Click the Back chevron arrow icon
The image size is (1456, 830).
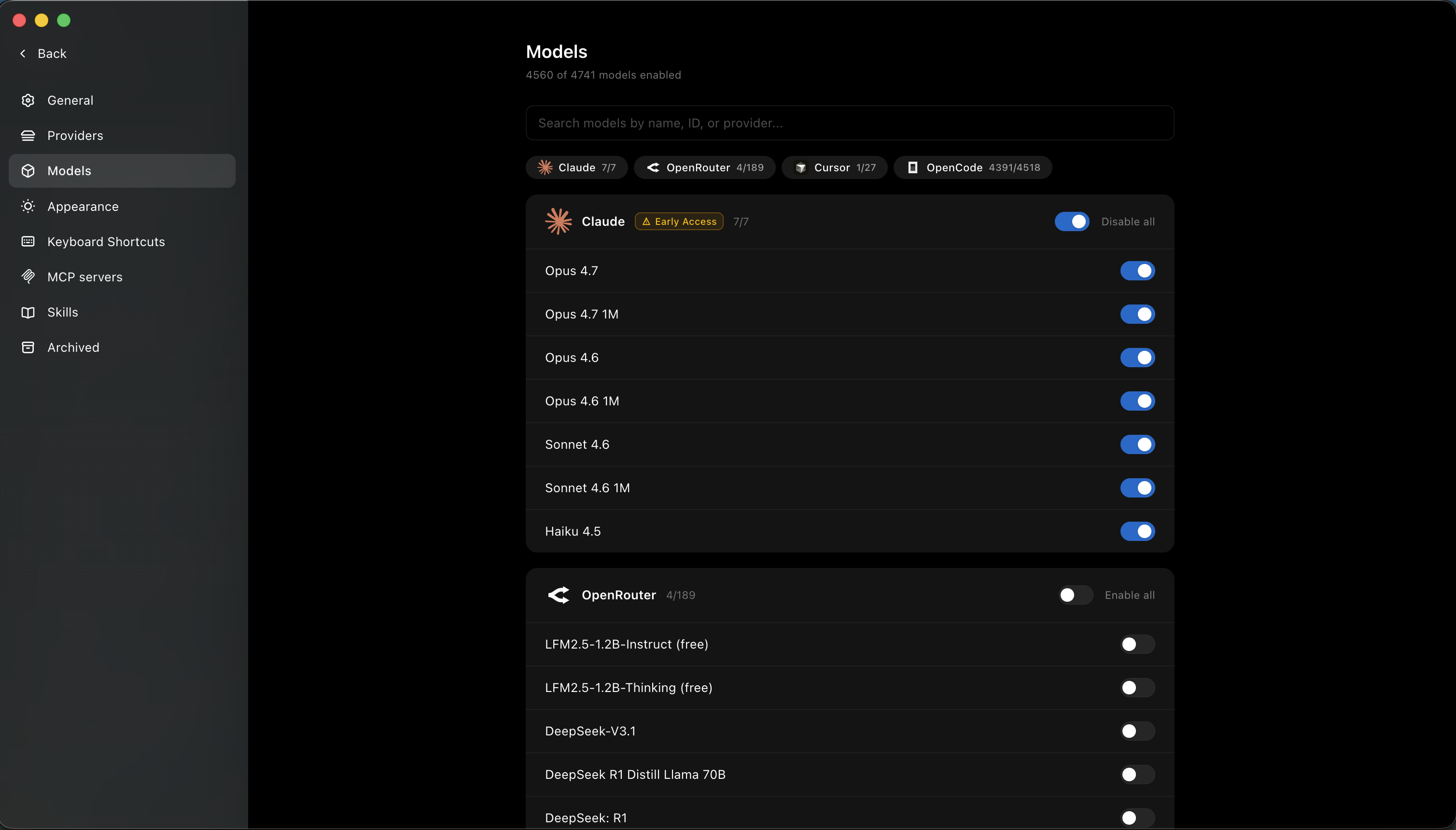coord(23,54)
